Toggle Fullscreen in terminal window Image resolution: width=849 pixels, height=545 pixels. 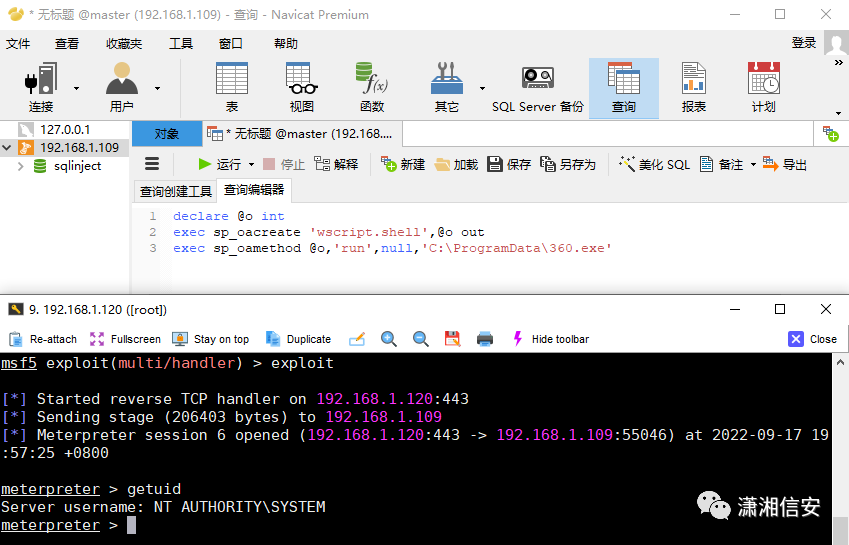(126, 339)
